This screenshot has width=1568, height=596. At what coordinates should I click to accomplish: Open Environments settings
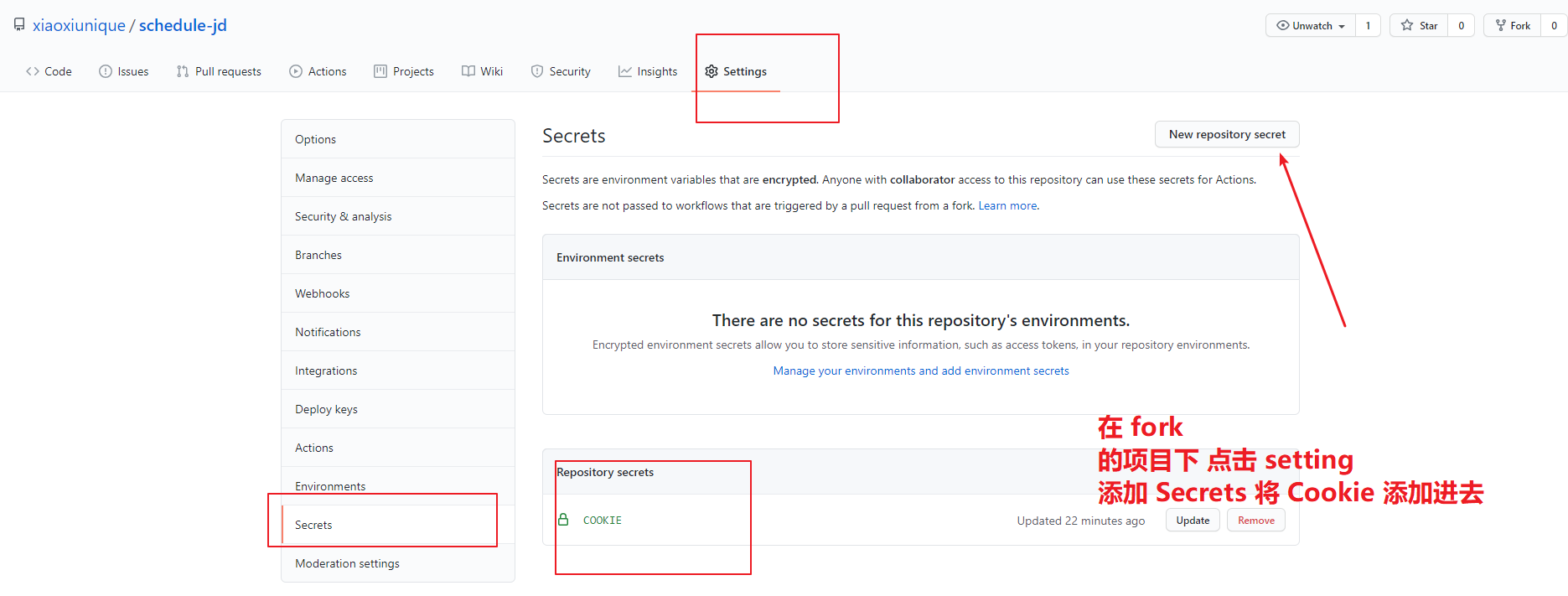coord(398,486)
